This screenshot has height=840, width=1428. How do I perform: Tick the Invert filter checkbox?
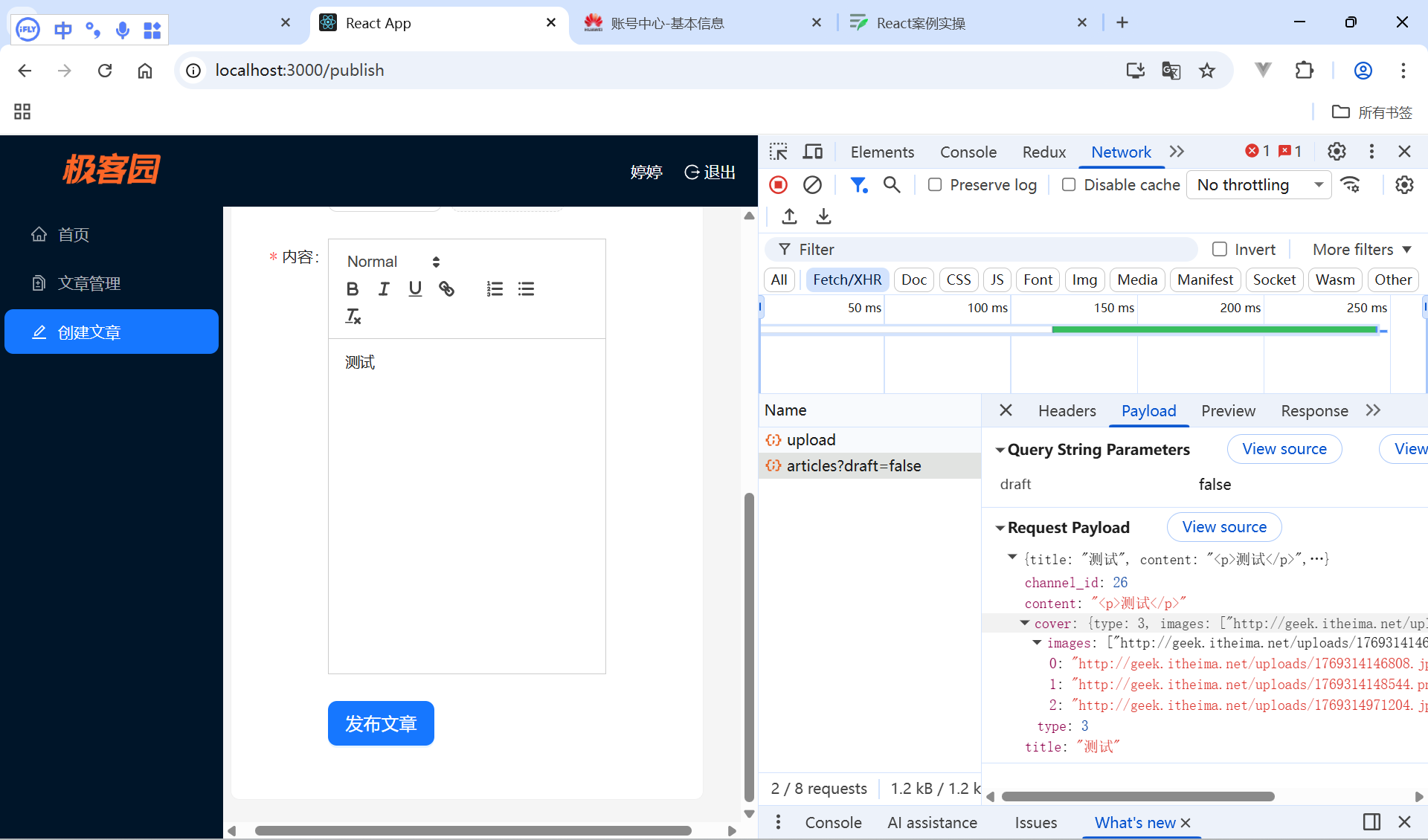pos(1220,250)
